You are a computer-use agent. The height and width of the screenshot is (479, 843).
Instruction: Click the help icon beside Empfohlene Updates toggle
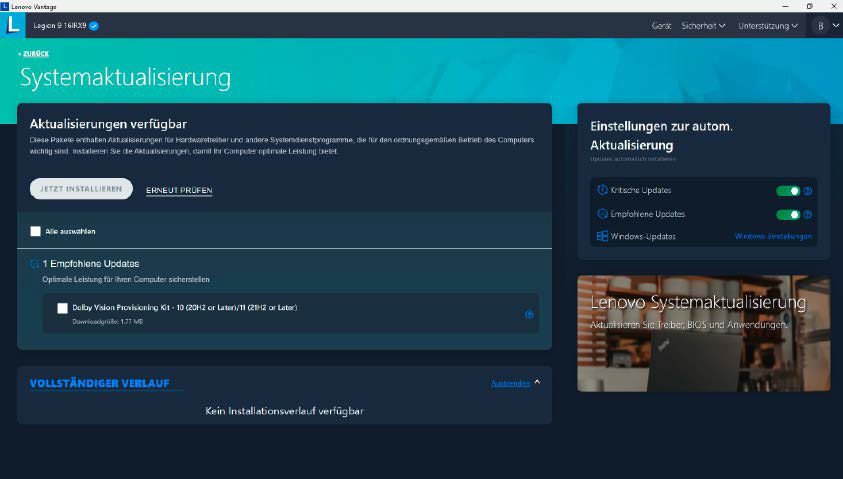807,214
